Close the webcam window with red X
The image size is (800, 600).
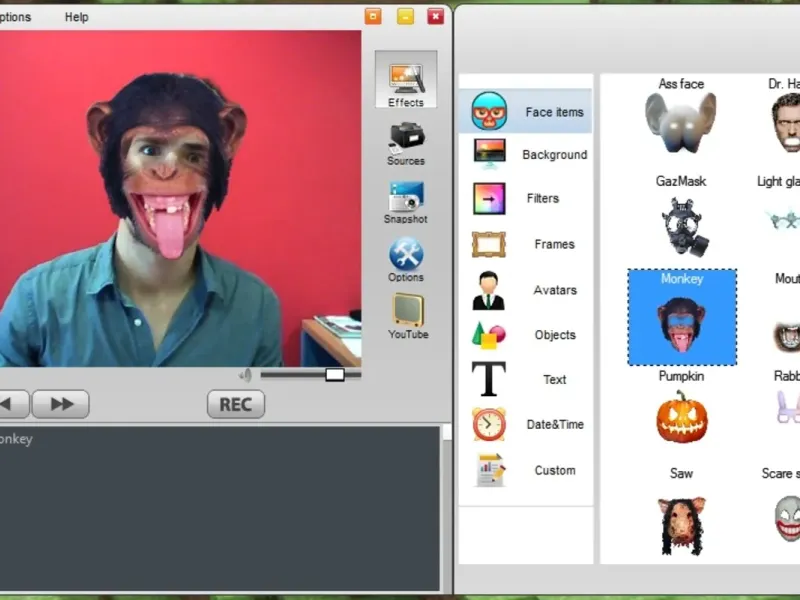click(435, 16)
